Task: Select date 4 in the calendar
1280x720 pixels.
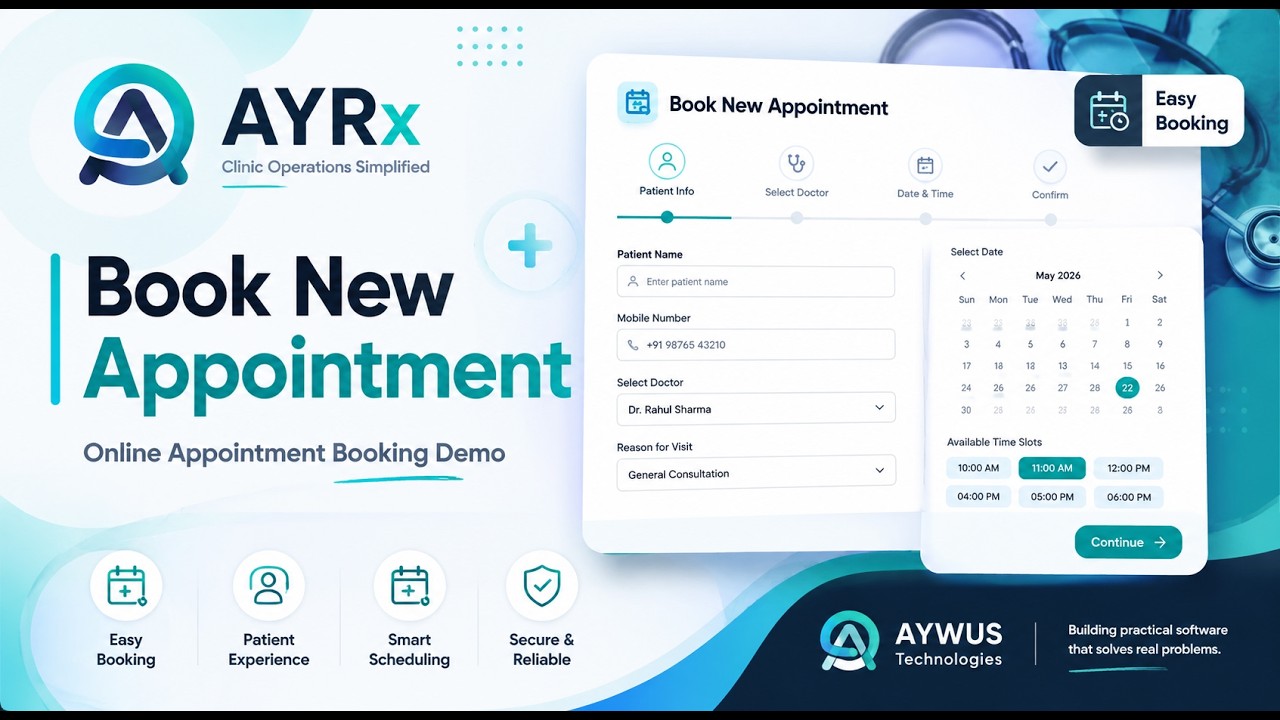Action: [x=998, y=345]
